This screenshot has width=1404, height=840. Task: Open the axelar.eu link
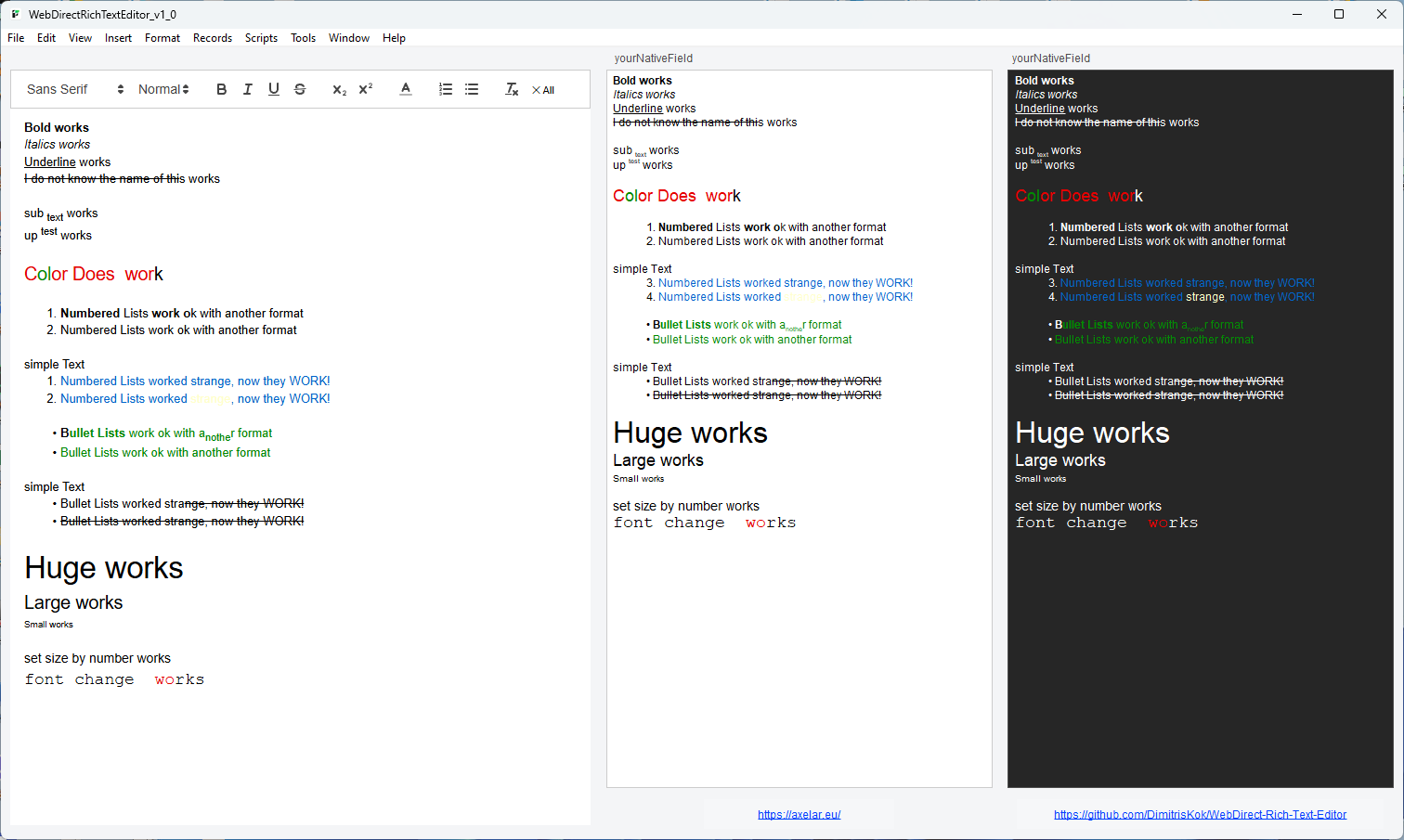click(x=799, y=814)
